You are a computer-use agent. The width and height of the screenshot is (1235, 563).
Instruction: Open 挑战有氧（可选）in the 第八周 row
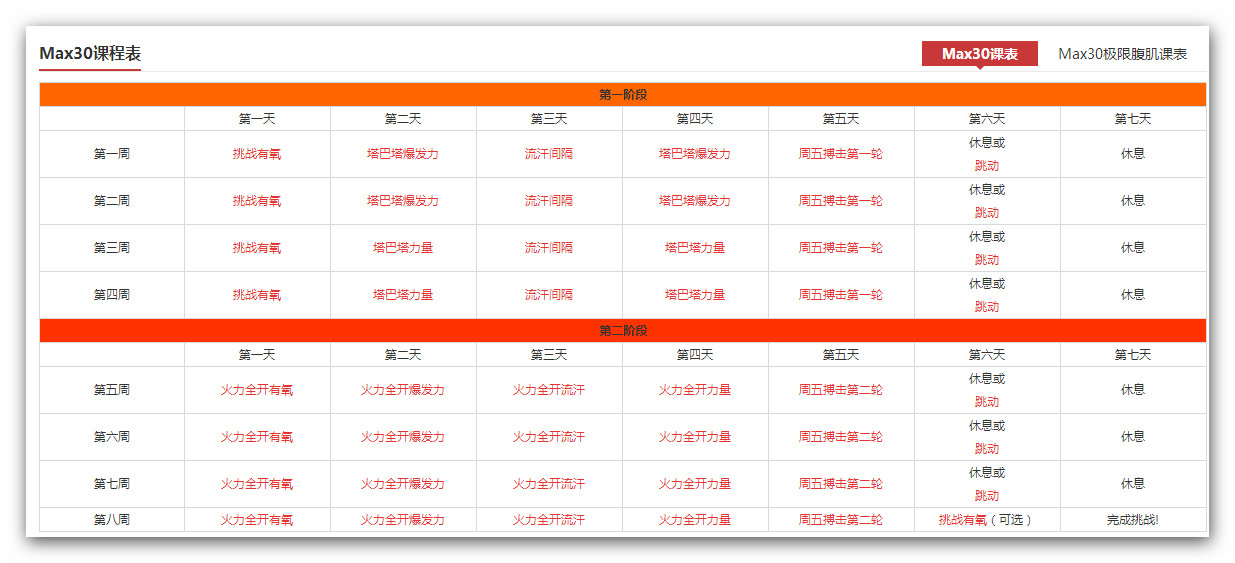click(987, 520)
